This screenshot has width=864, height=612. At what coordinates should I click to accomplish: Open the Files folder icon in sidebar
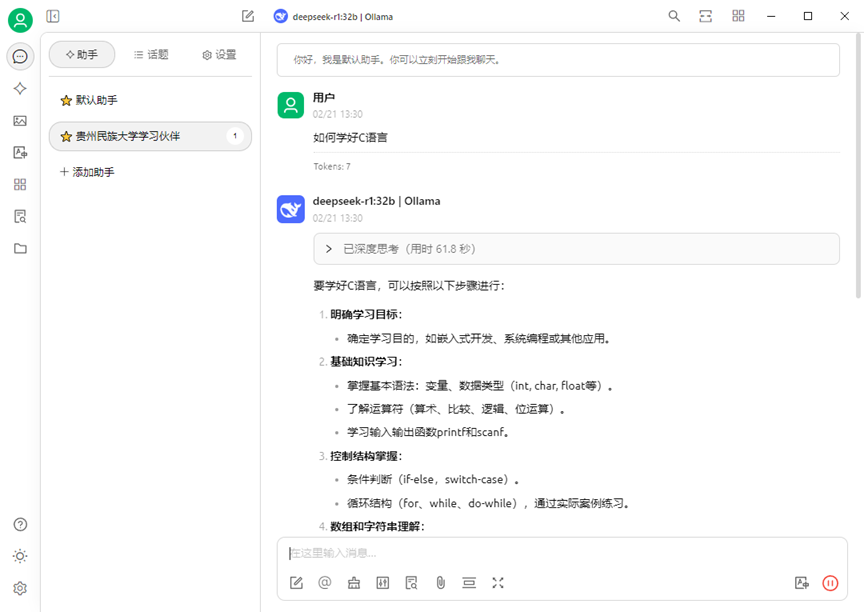[x=20, y=248]
